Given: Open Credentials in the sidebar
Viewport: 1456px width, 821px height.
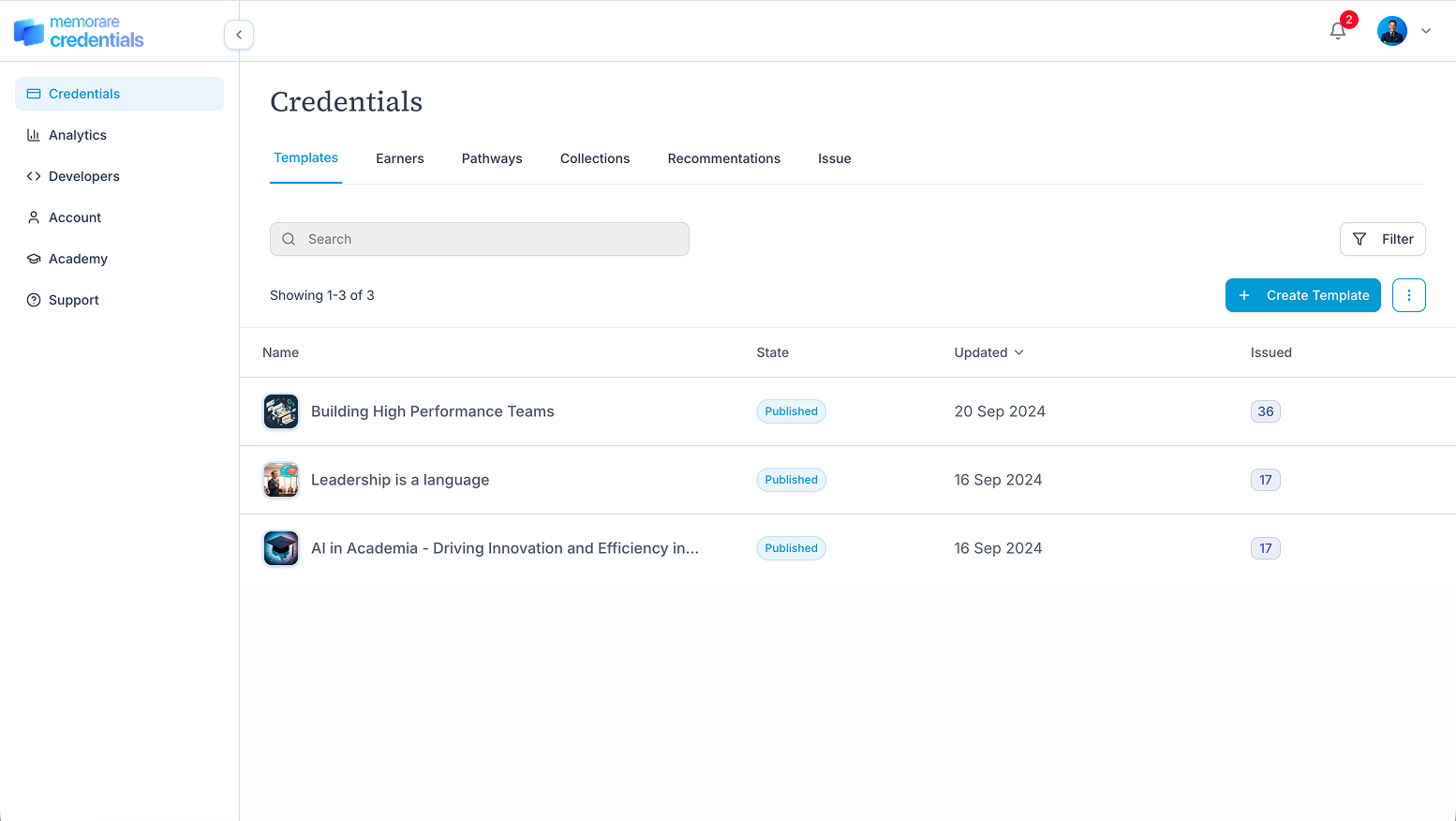Looking at the screenshot, I should point(120,94).
